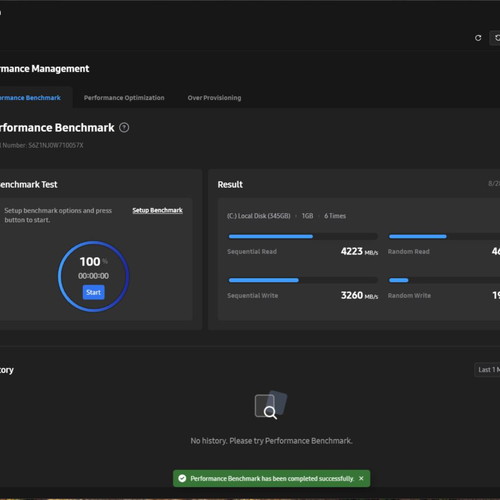Screen dimensions: 500x500
Task: Open the Last 1 Month history dropdown
Action: tap(487, 370)
